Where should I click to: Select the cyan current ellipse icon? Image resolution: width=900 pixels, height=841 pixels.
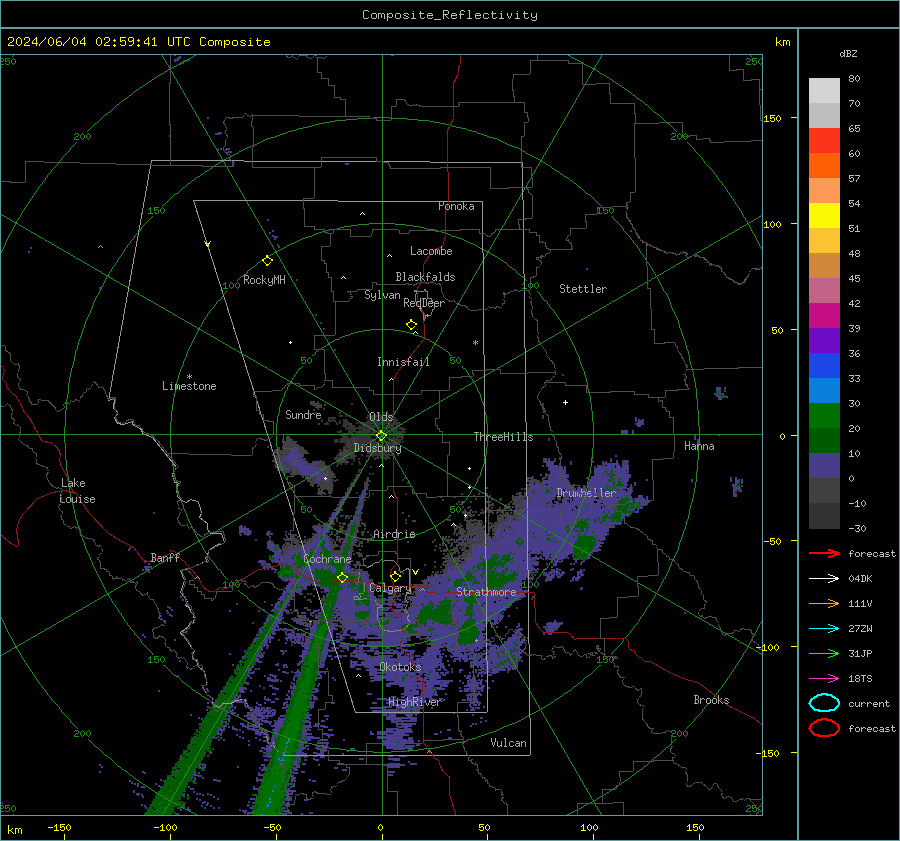pyautogui.click(x=824, y=703)
